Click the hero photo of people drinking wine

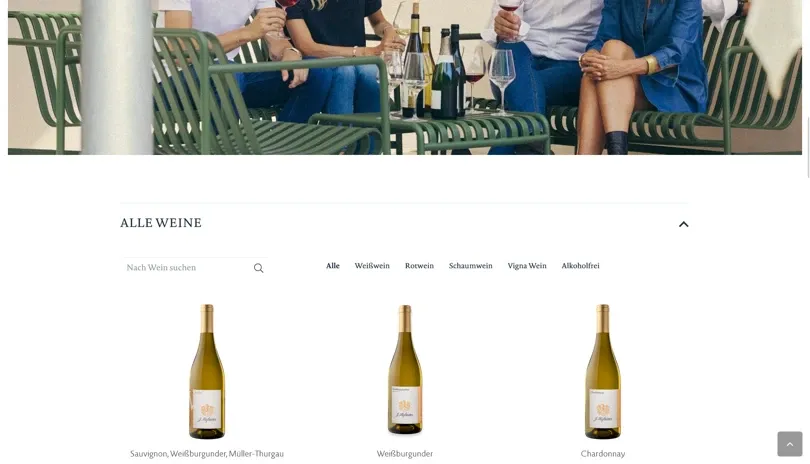click(x=404, y=77)
